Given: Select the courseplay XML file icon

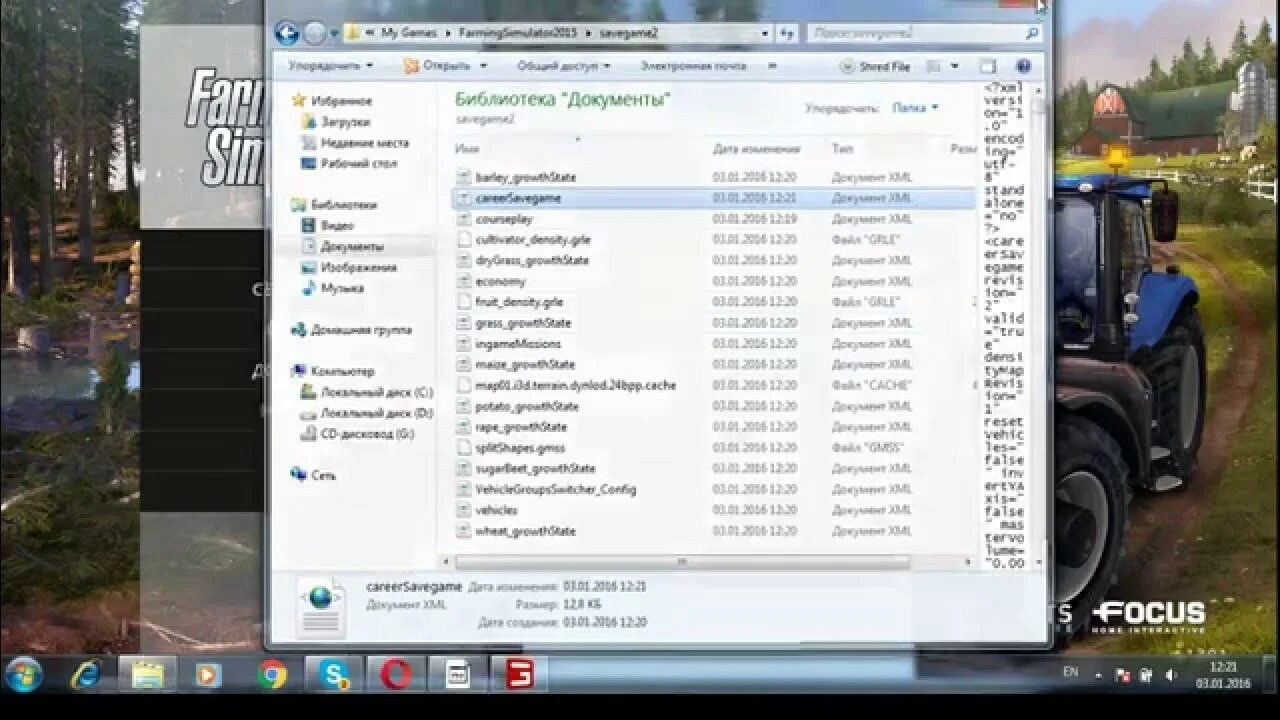Looking at the screenshot, I should (x=463, y=219).
